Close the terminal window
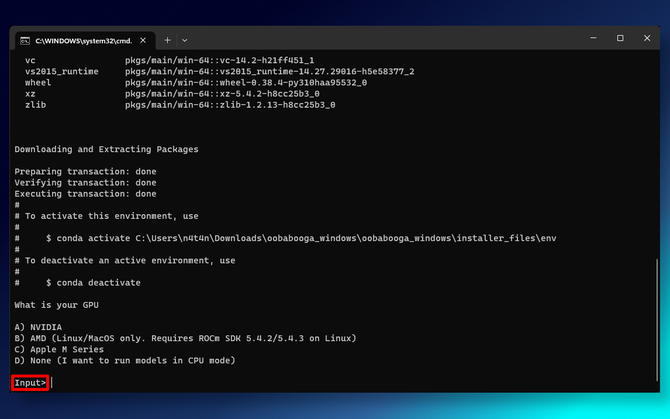Viewport: 670px width, 419px height. pos(647,38)
